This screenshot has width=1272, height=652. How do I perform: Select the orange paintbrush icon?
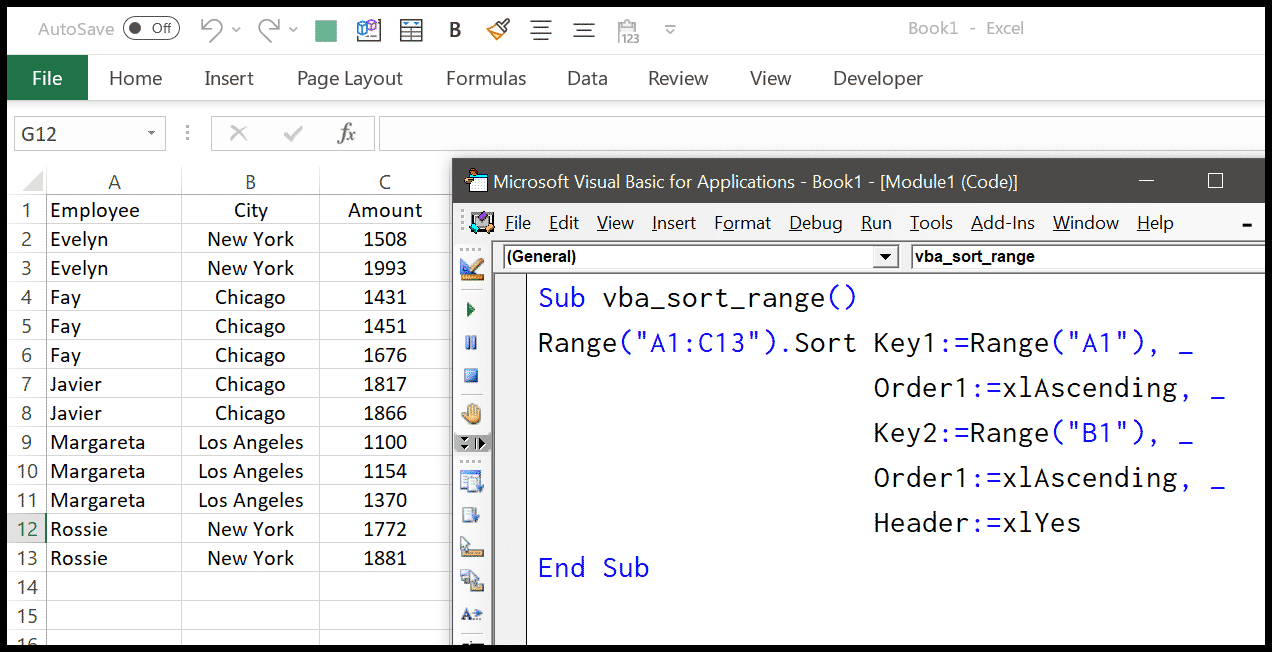coord(497,29)
